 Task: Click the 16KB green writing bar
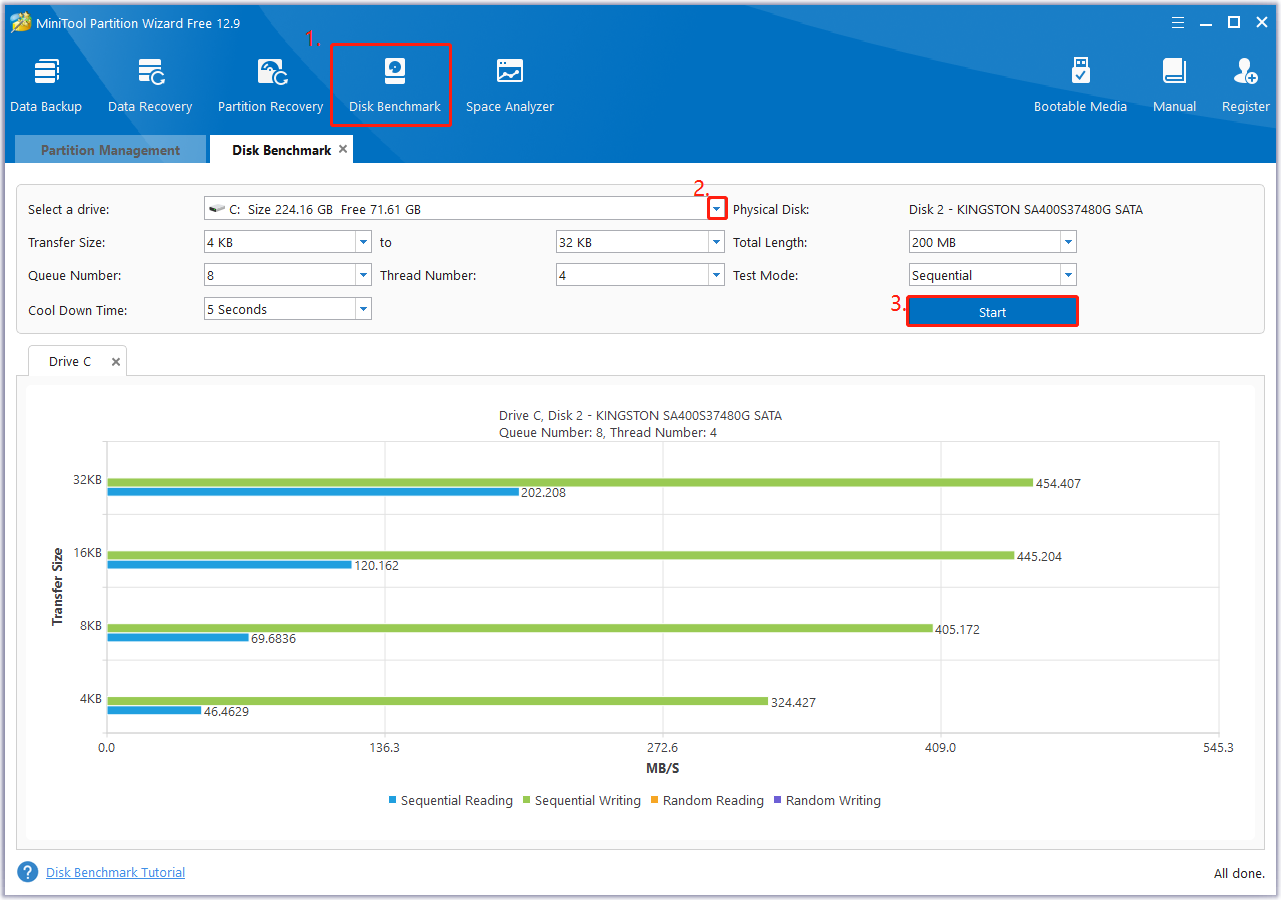point(560,555)
